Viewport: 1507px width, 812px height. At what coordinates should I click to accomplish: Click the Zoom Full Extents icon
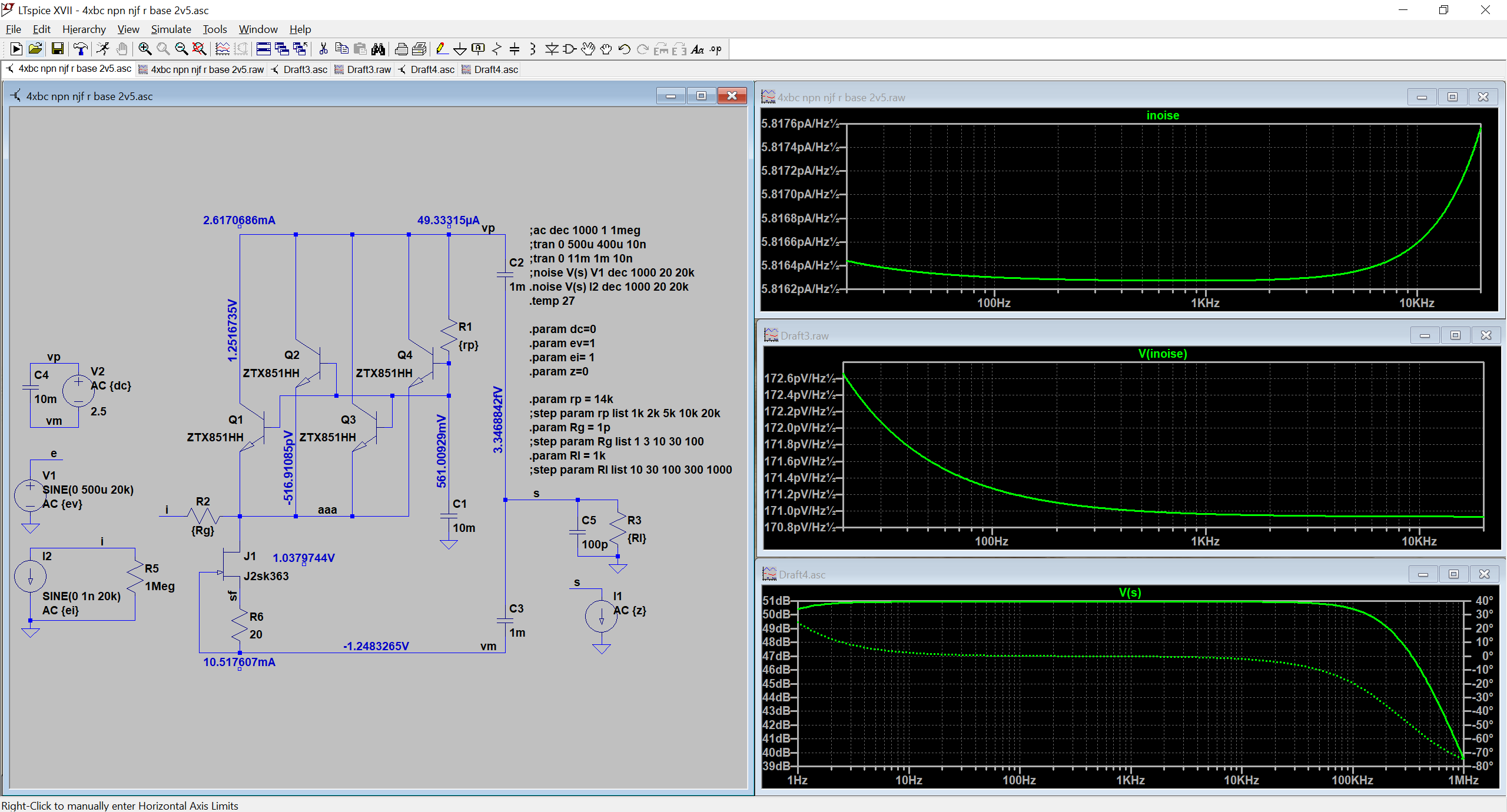(x=200, y=49)
